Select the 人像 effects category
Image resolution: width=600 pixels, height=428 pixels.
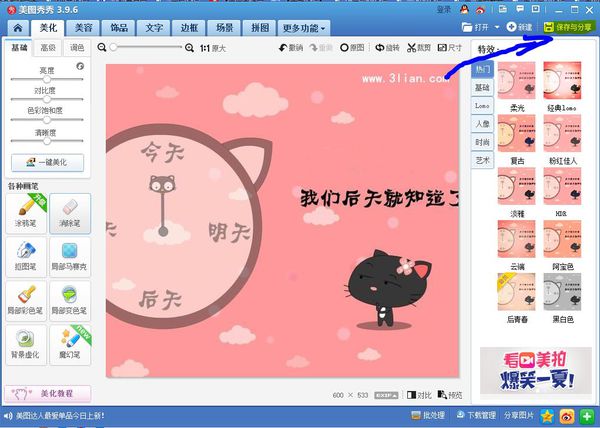point(482,124)
